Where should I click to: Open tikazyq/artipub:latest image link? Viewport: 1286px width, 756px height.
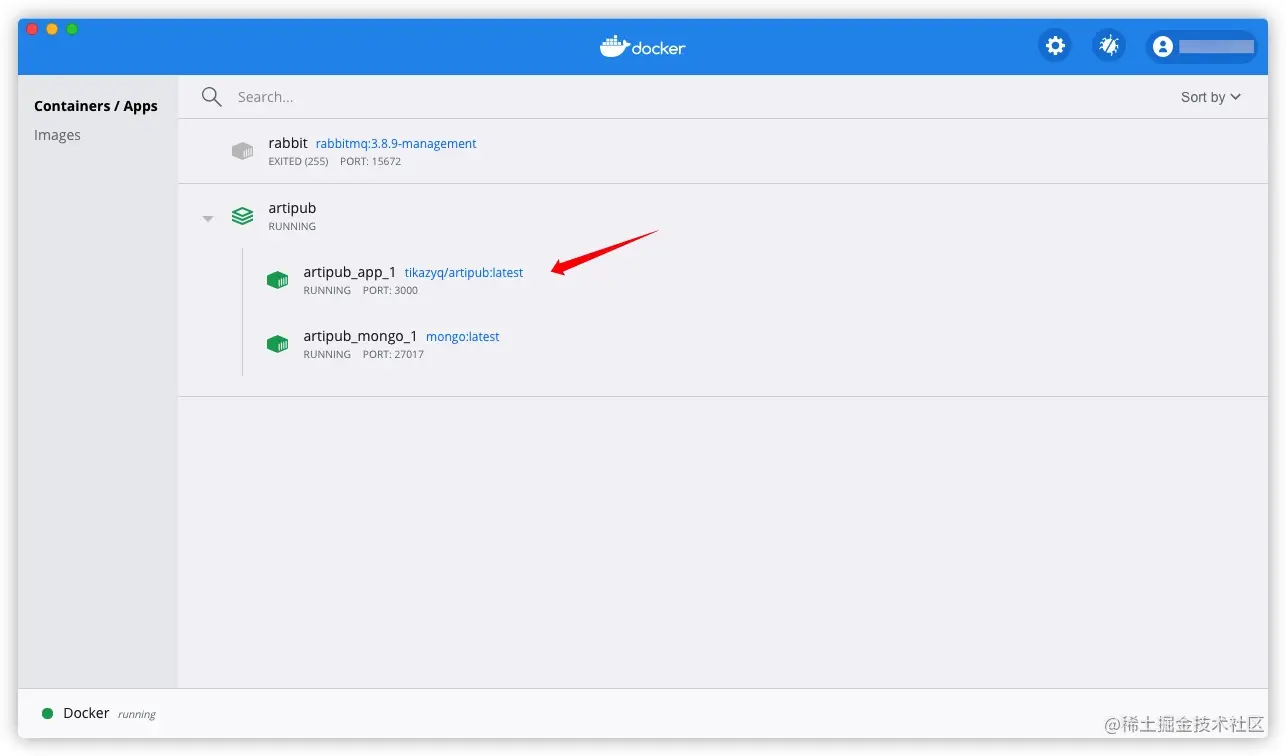[464, 273]
